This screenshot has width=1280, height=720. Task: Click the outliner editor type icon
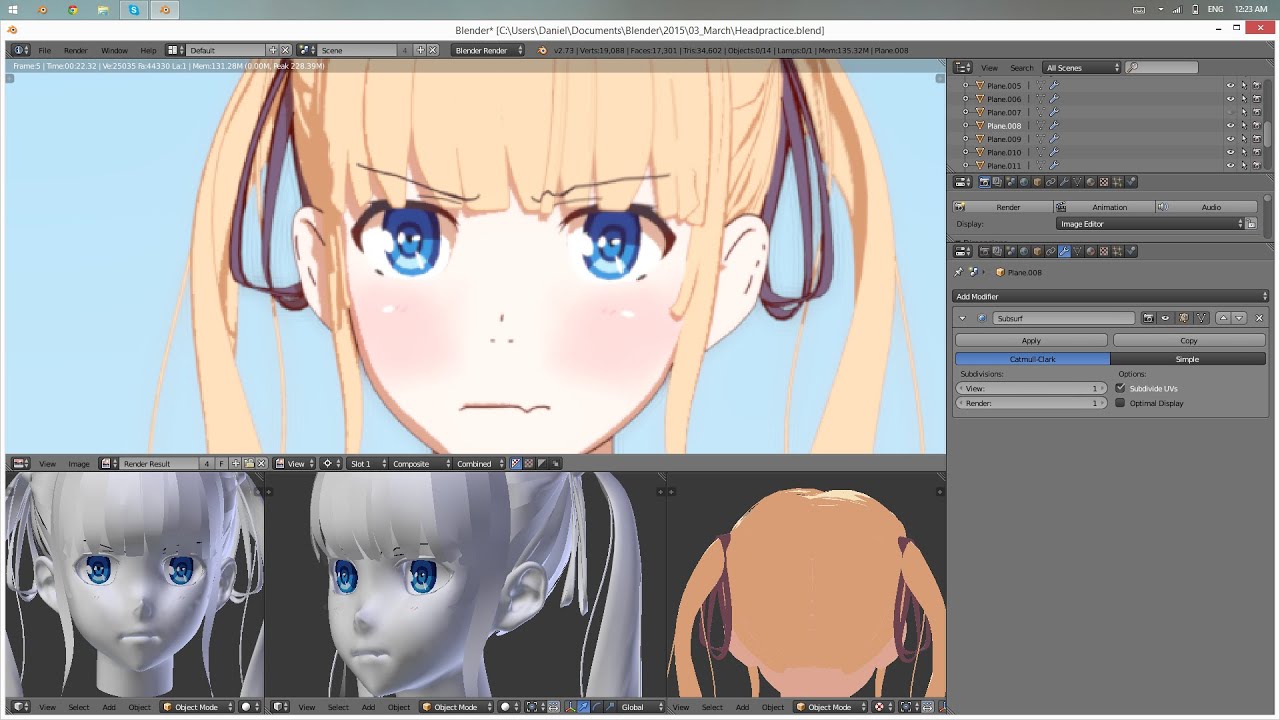[963, 67]
